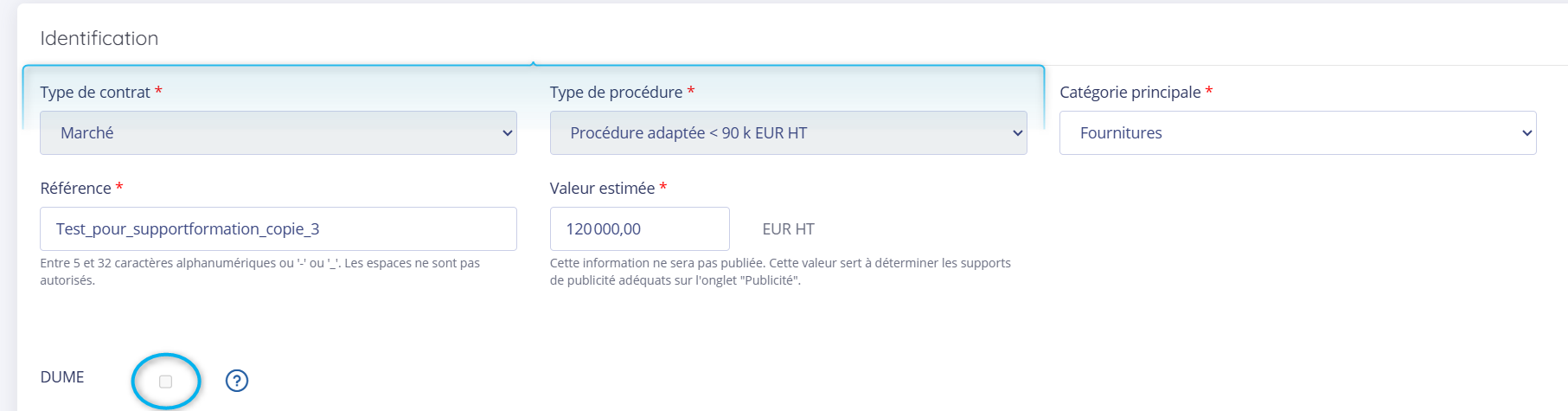The height and width of the screenshot is (411, 1568).
Task: Click the chevron arrow beside Marché
Action: [x=508, y=133]
